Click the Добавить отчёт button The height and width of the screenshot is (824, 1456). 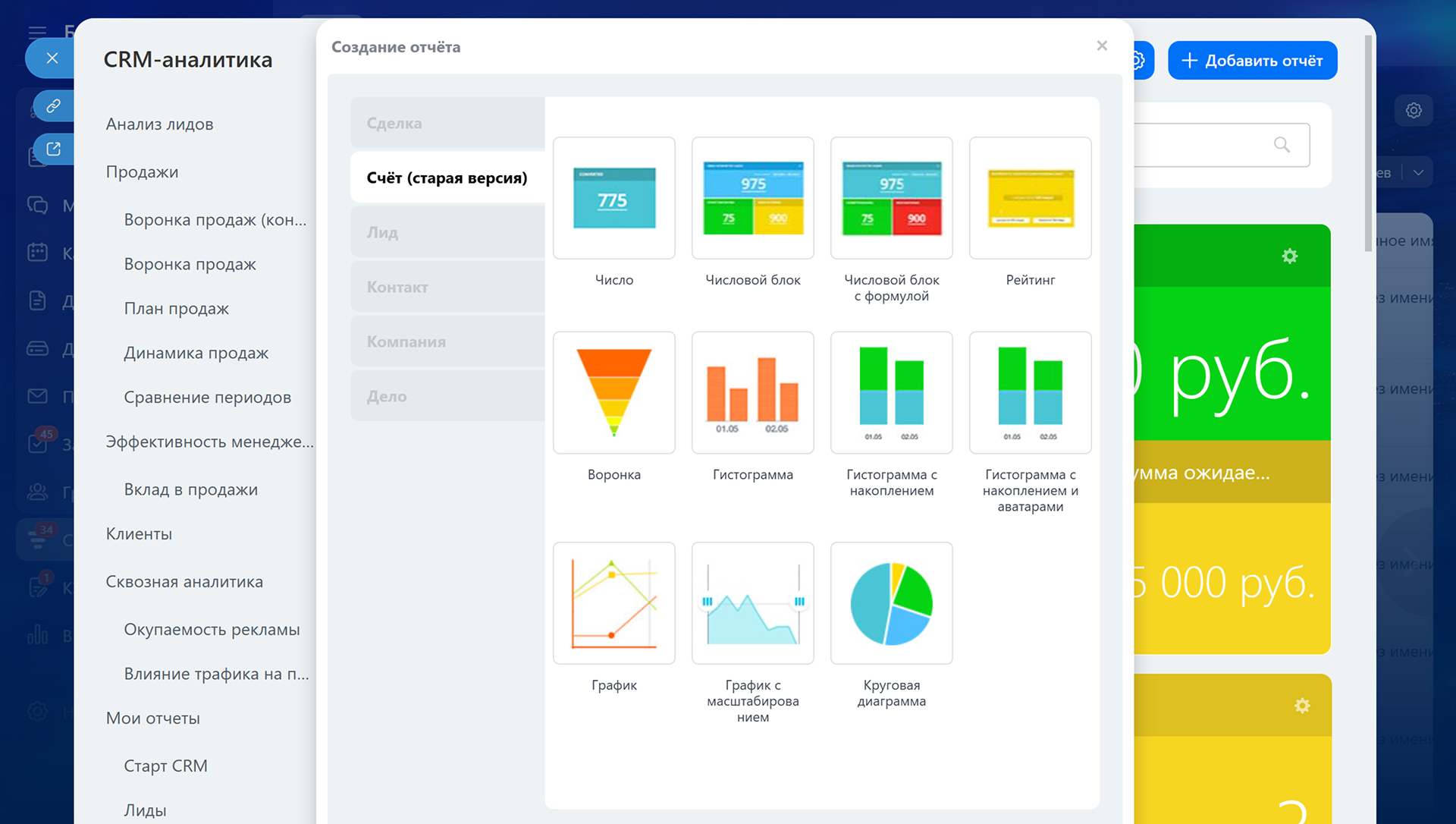pos(1252,61)
